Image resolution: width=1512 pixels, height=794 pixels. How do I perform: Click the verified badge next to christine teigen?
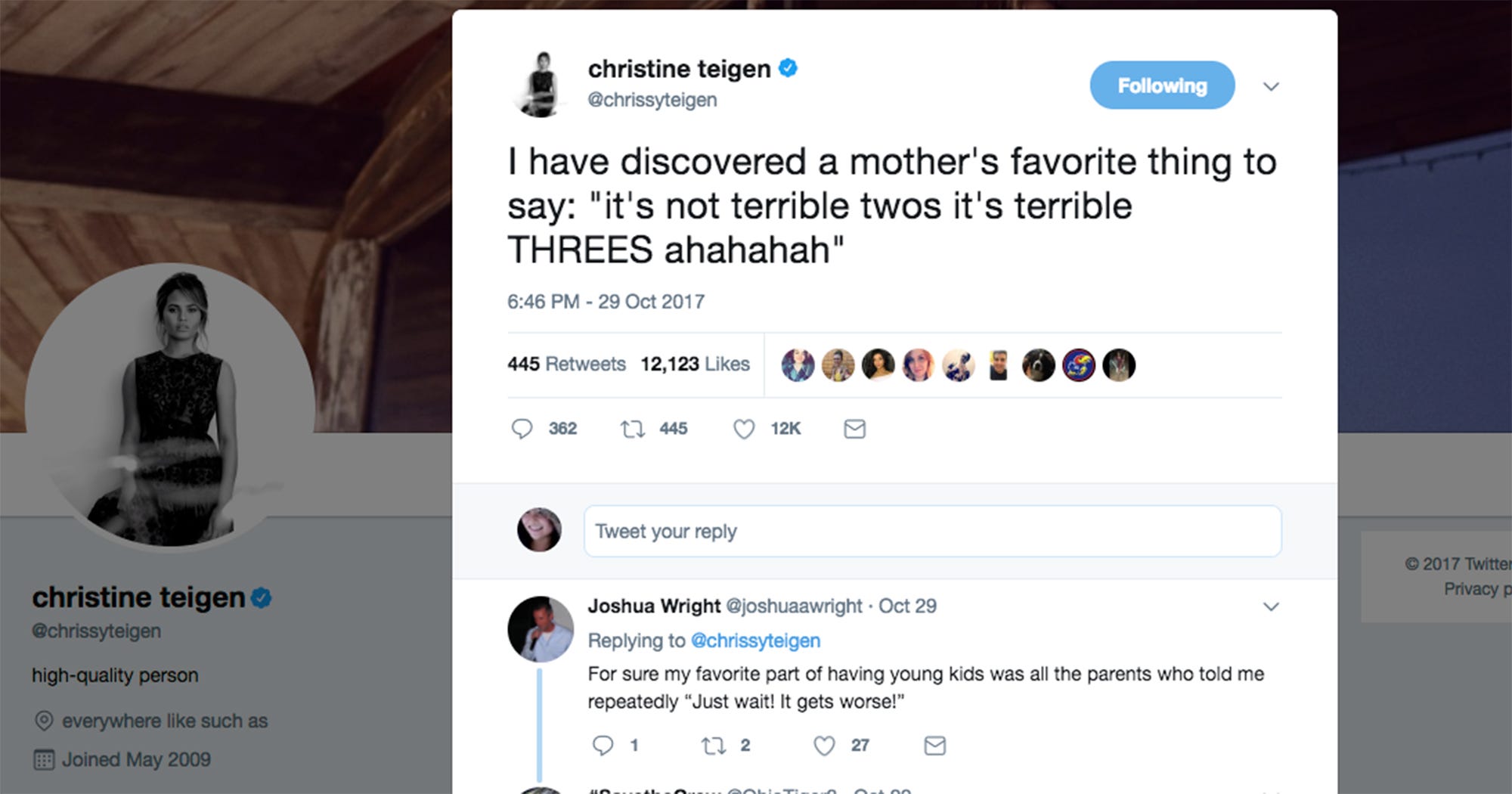(x=789, y=67)
